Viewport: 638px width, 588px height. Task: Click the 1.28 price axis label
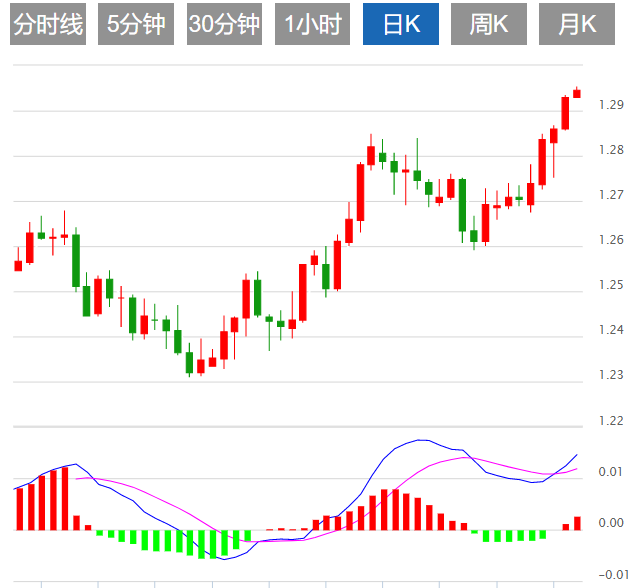(611, 150)
